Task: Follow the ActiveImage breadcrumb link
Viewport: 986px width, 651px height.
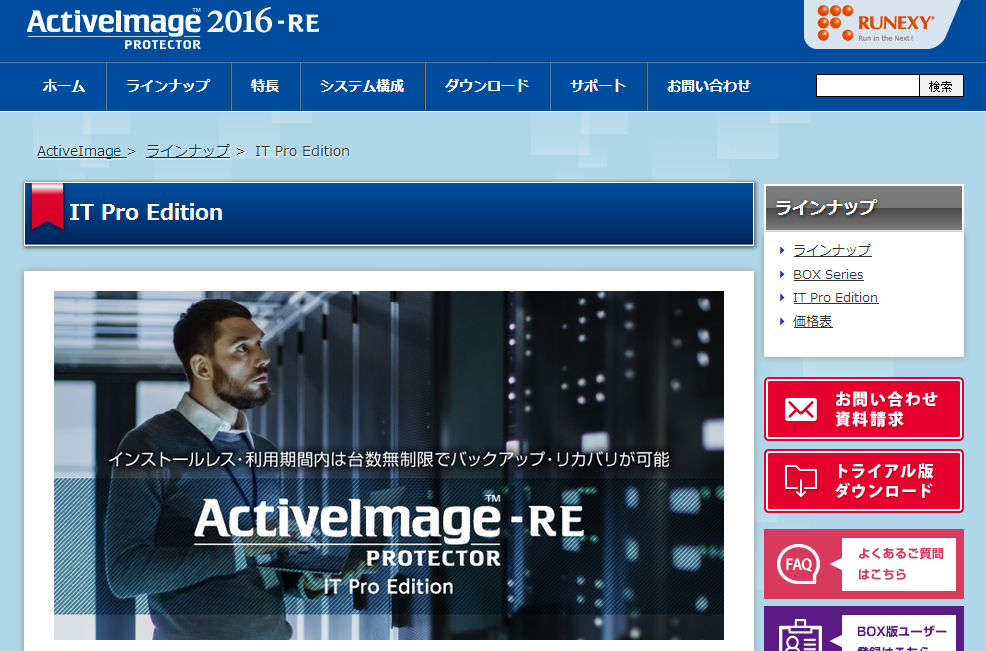Action: coord(80,151)
